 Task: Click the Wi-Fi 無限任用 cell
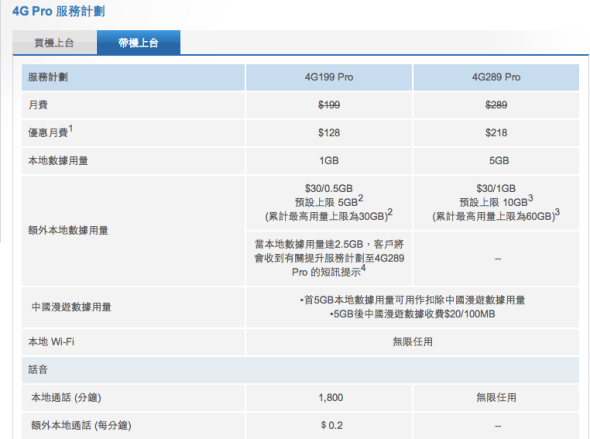(x=412, y=342)
